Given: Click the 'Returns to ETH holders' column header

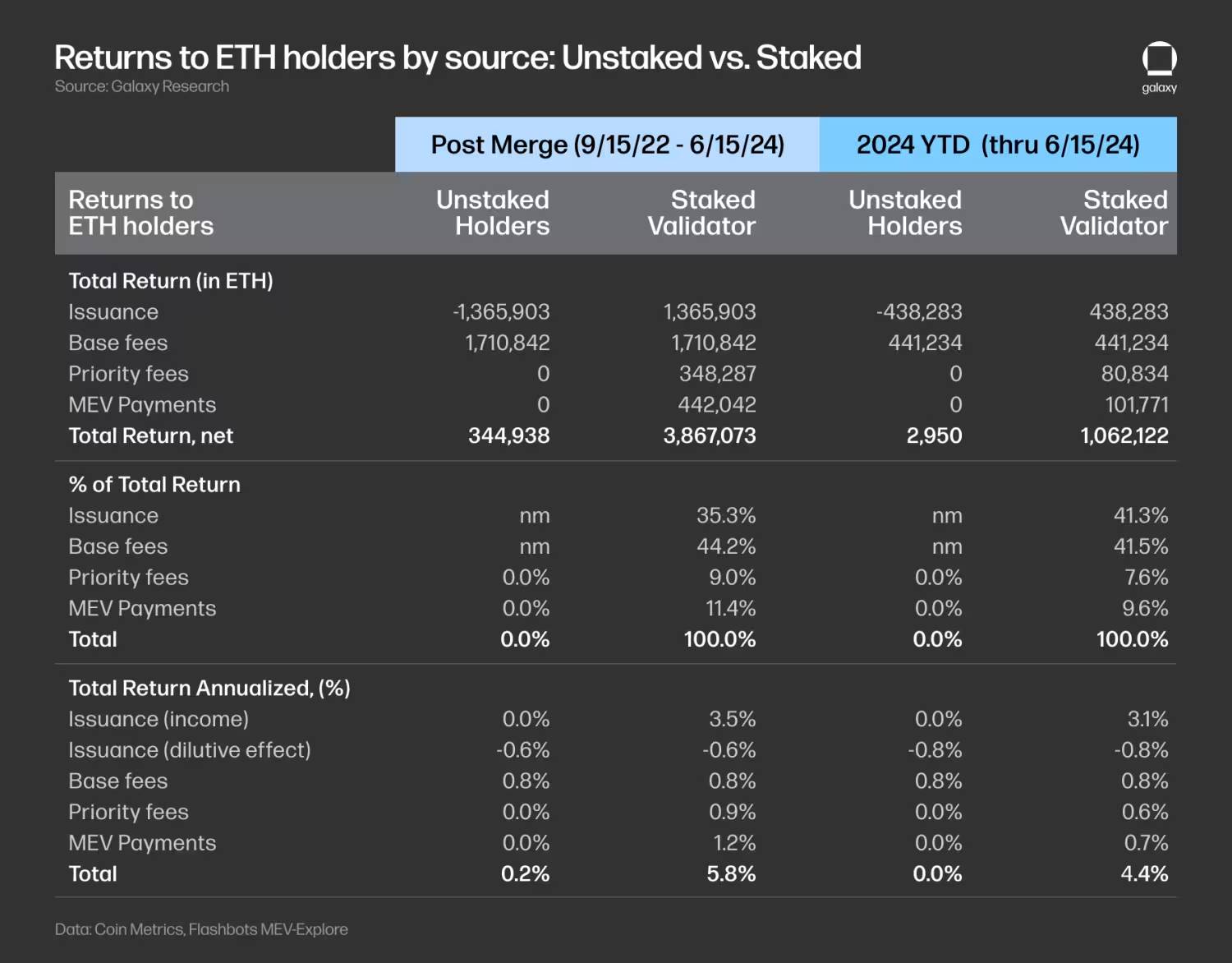Looking at the screenshot, I should point(140,213).
